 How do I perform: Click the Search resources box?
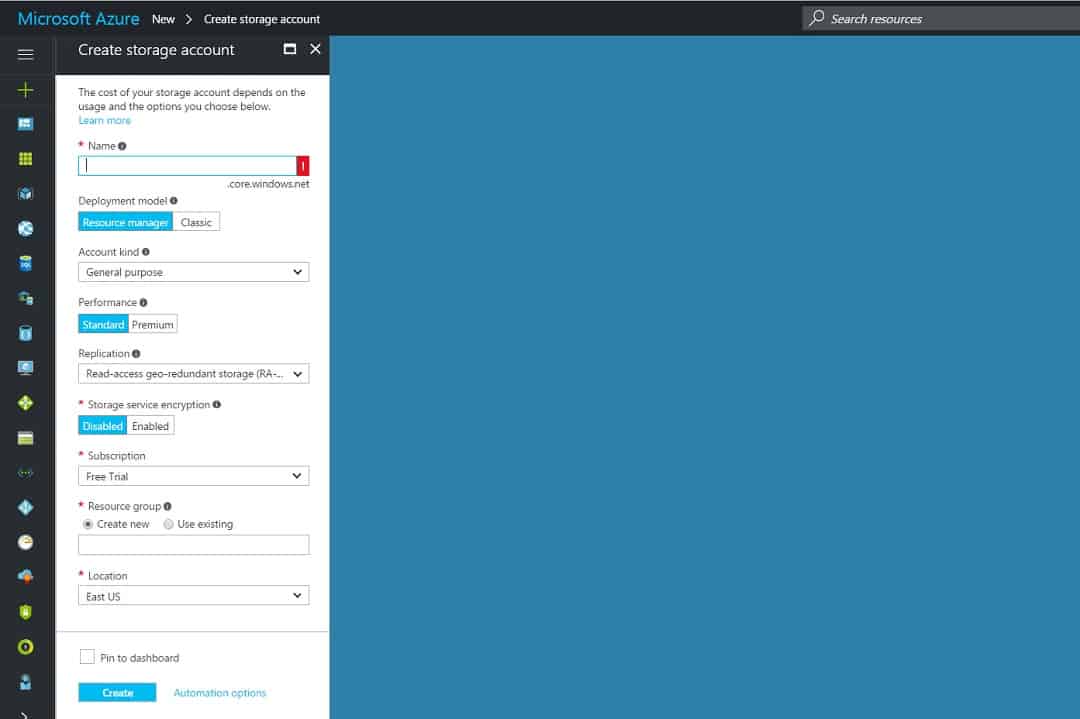[941, 19]
